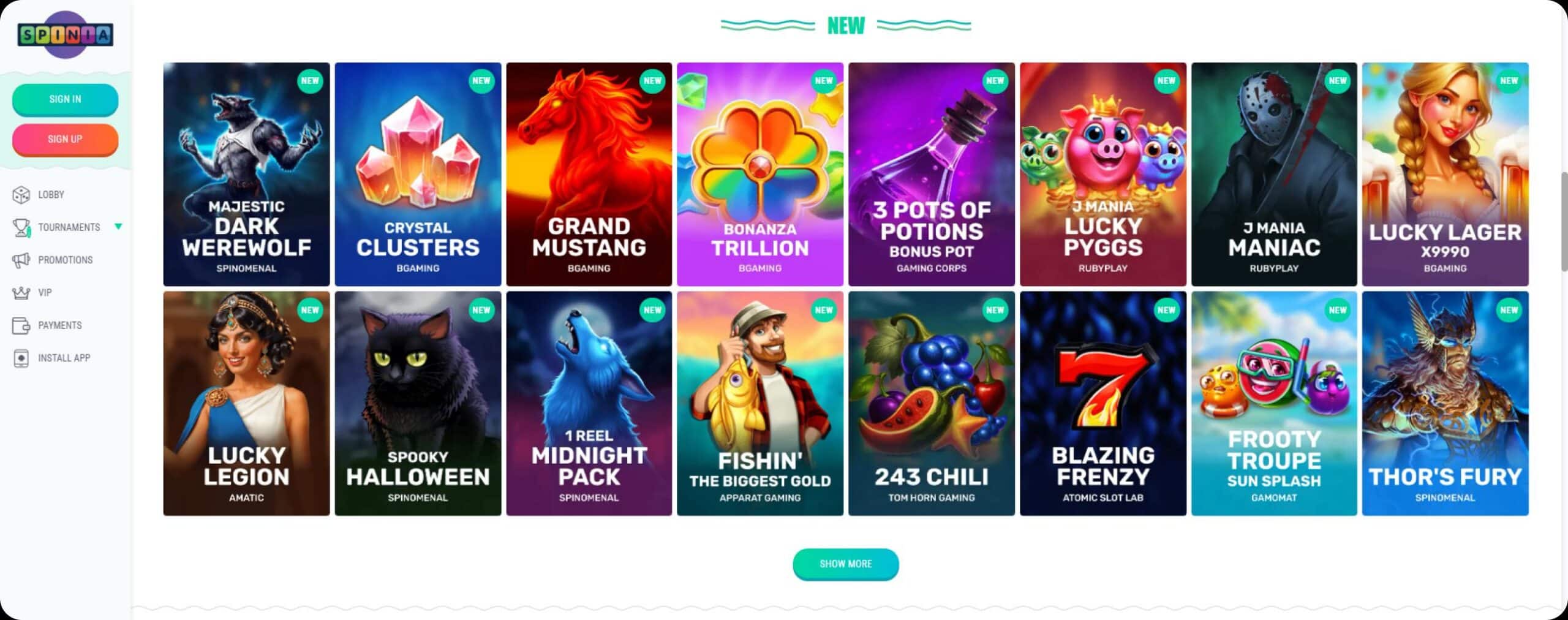Click the Spinia logo
1568x620 pixels.
tap(66, 35)
